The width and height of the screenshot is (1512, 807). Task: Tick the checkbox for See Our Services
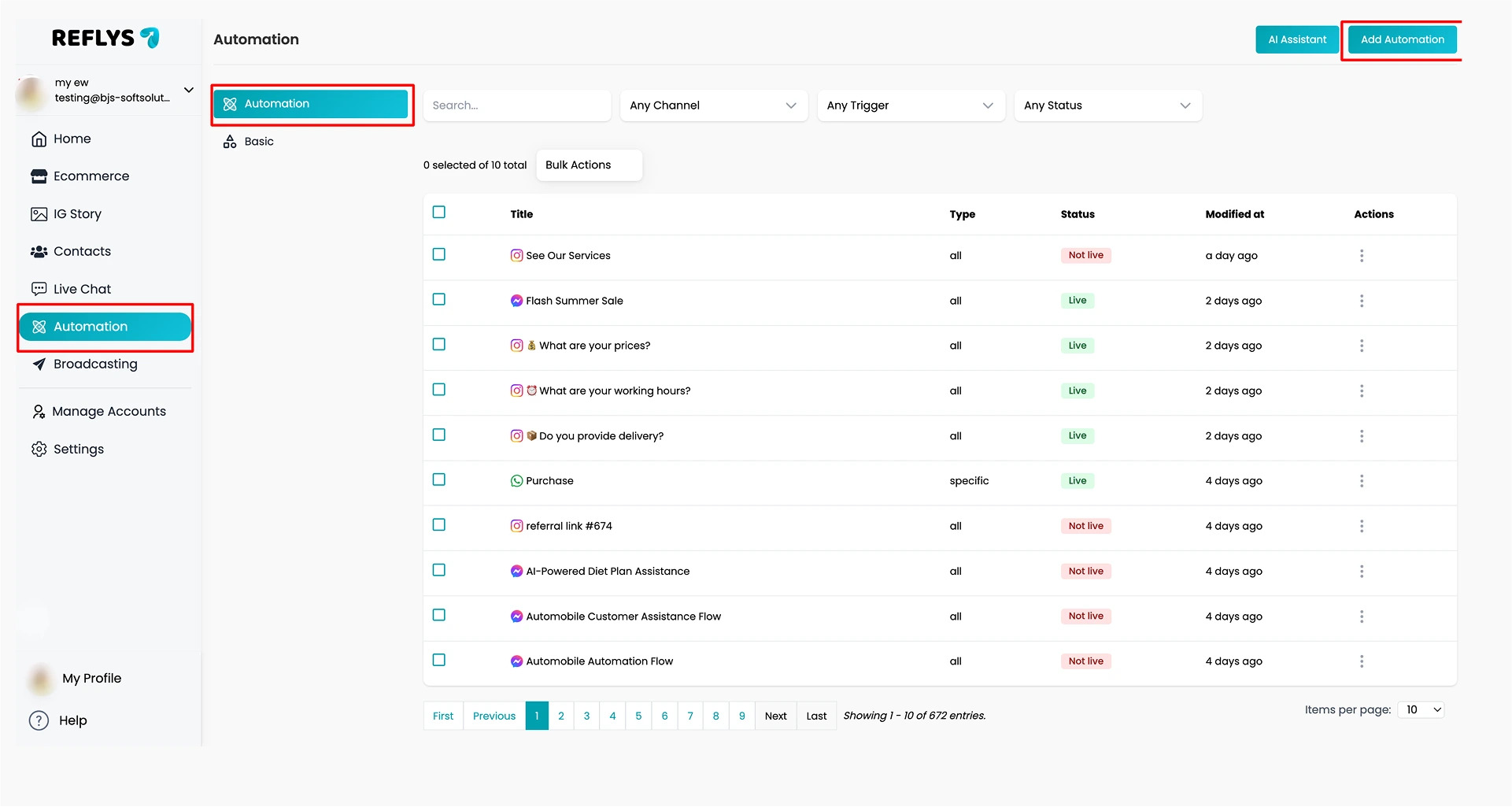[439, 254]
